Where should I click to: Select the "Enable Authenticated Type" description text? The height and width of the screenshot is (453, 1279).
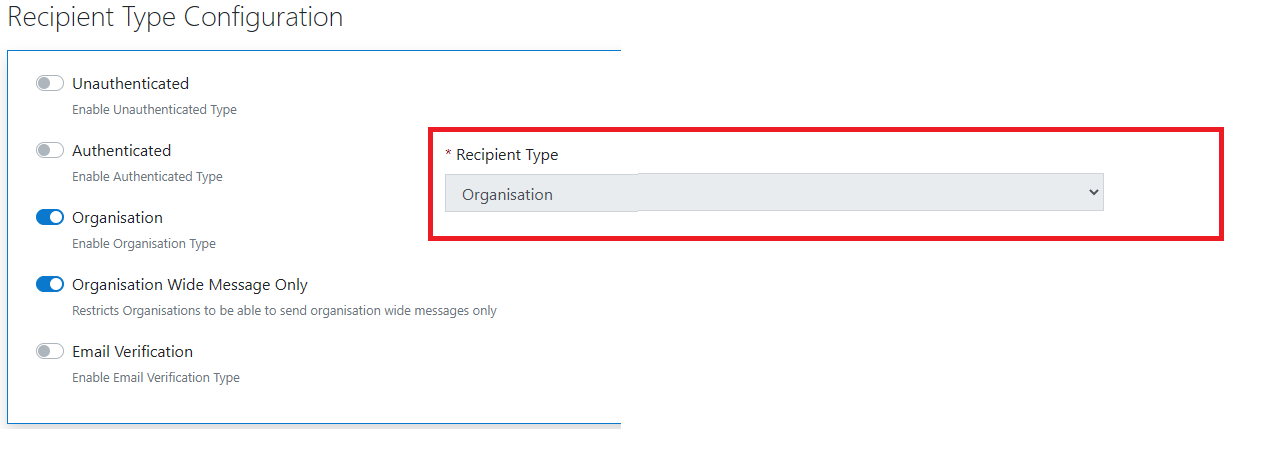(x=147, y=177)
